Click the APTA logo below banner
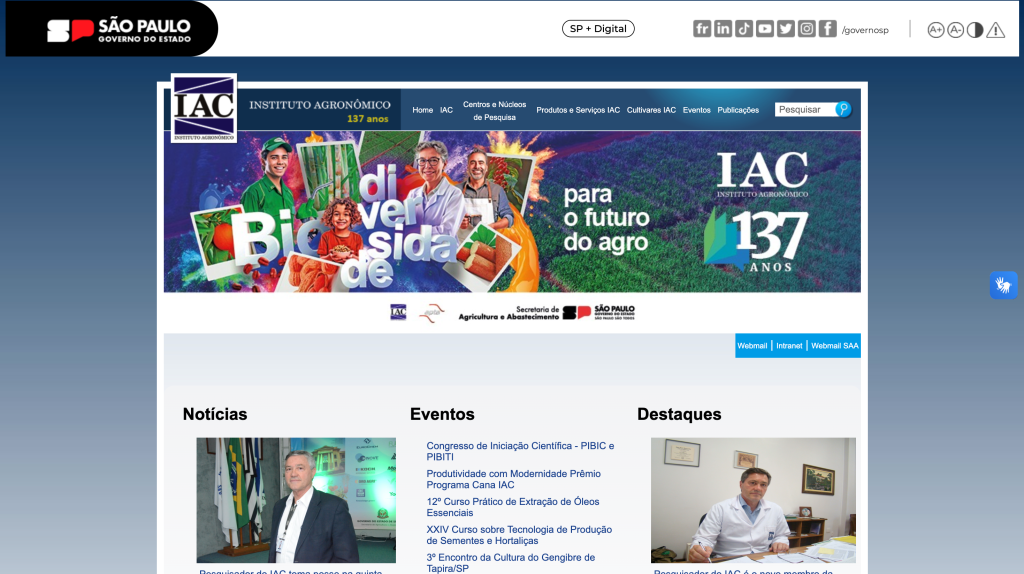Image resolution: width=1024 pixels, height=574 pixels. click(432, 313)
